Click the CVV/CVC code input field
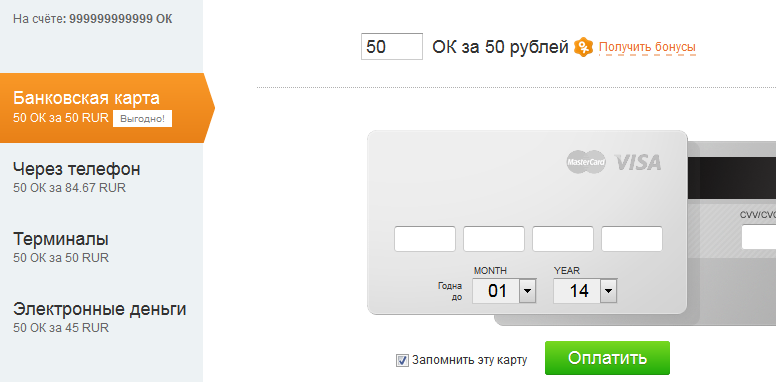 pos(759,237)
